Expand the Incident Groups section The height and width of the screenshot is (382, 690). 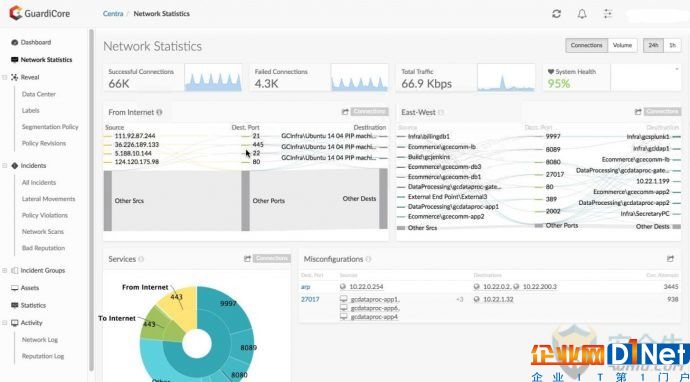[5, 270]
